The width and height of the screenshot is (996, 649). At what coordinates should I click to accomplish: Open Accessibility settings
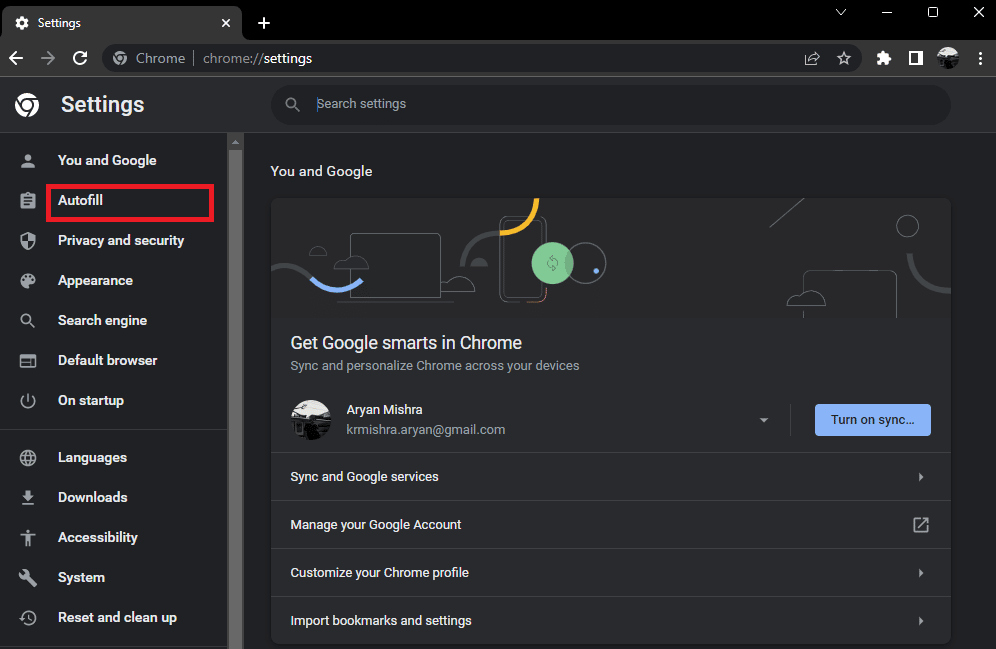[x=98, y=538]
